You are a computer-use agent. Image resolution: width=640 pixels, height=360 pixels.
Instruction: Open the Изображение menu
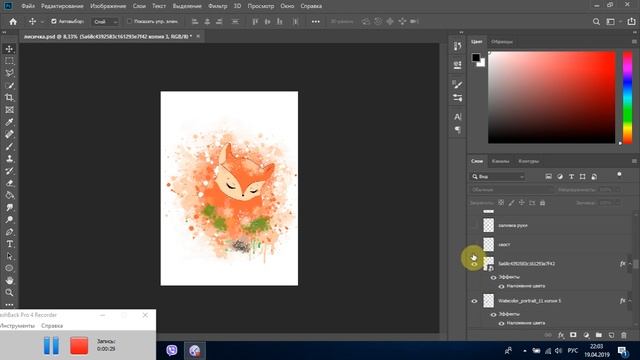coord(108,6)
